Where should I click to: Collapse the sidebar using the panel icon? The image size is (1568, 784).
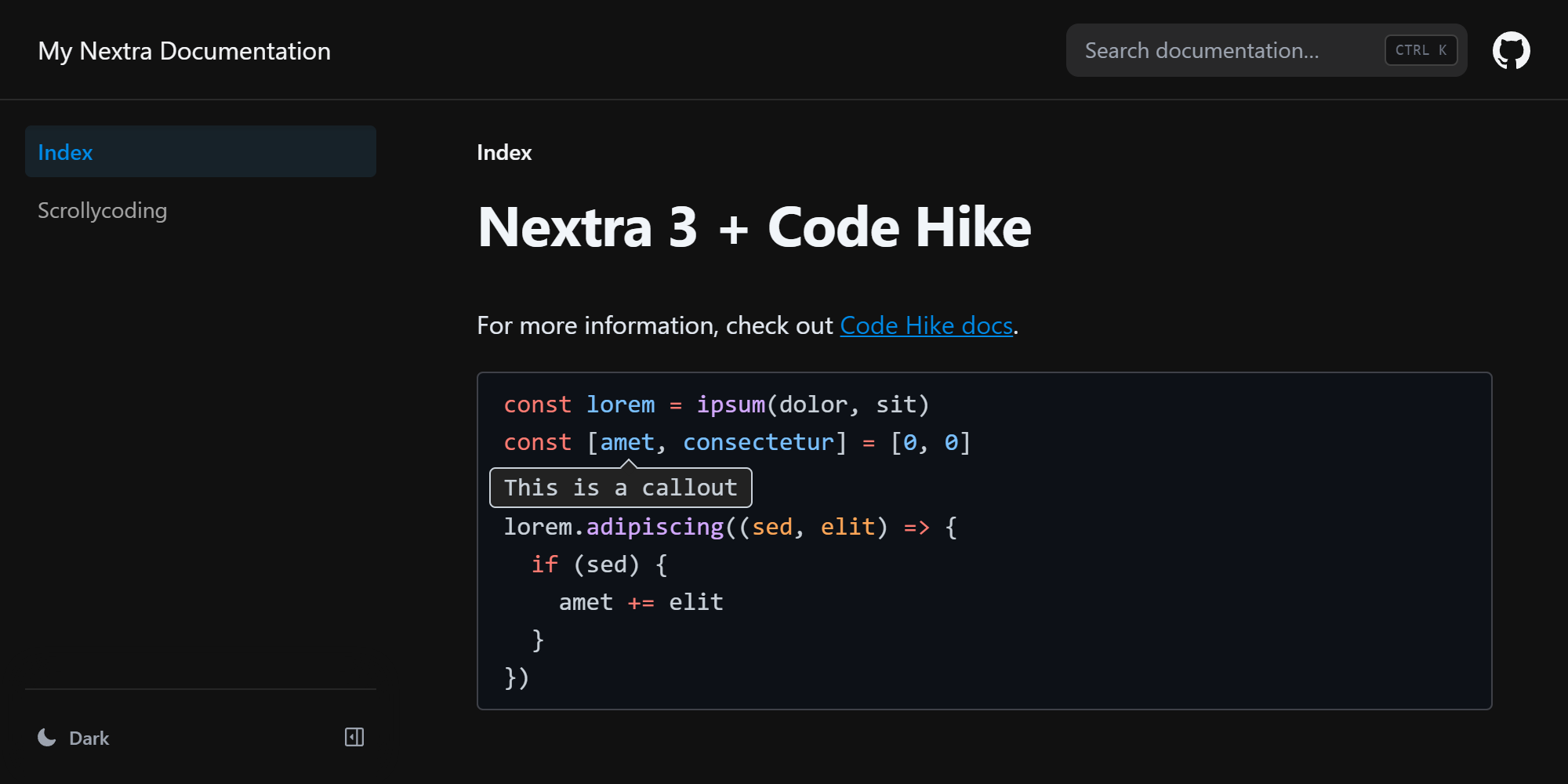(x=354, y=737)
